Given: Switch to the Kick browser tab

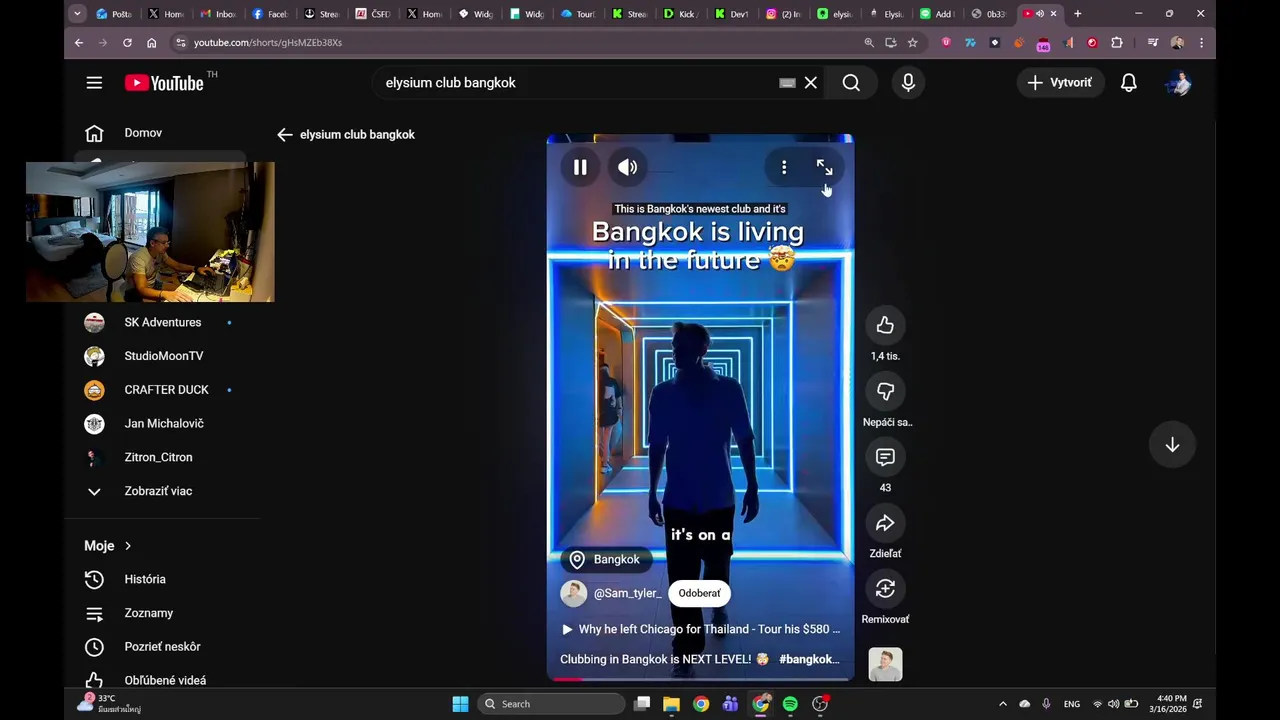Looking at the screenshot, I should coord(682,14).
